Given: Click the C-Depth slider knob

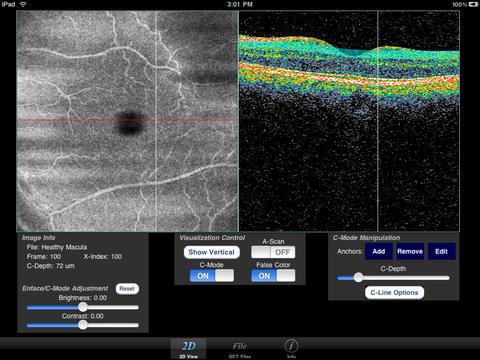Looking at the screenshot, I should click(358, 277).
